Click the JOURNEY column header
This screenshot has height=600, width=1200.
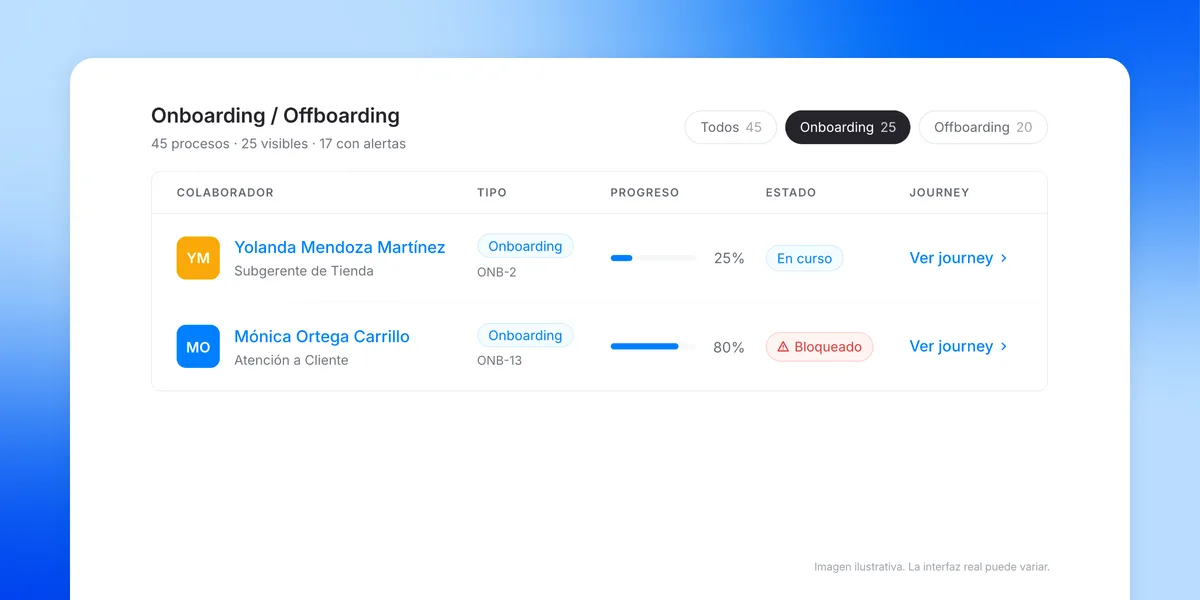pyautogui.click(x=939, y=192)
